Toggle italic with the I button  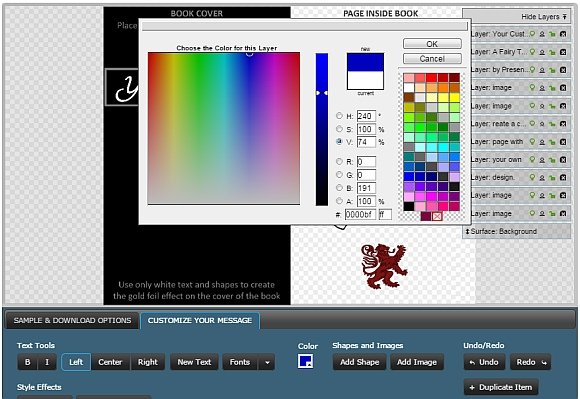(x=47, y=362)
